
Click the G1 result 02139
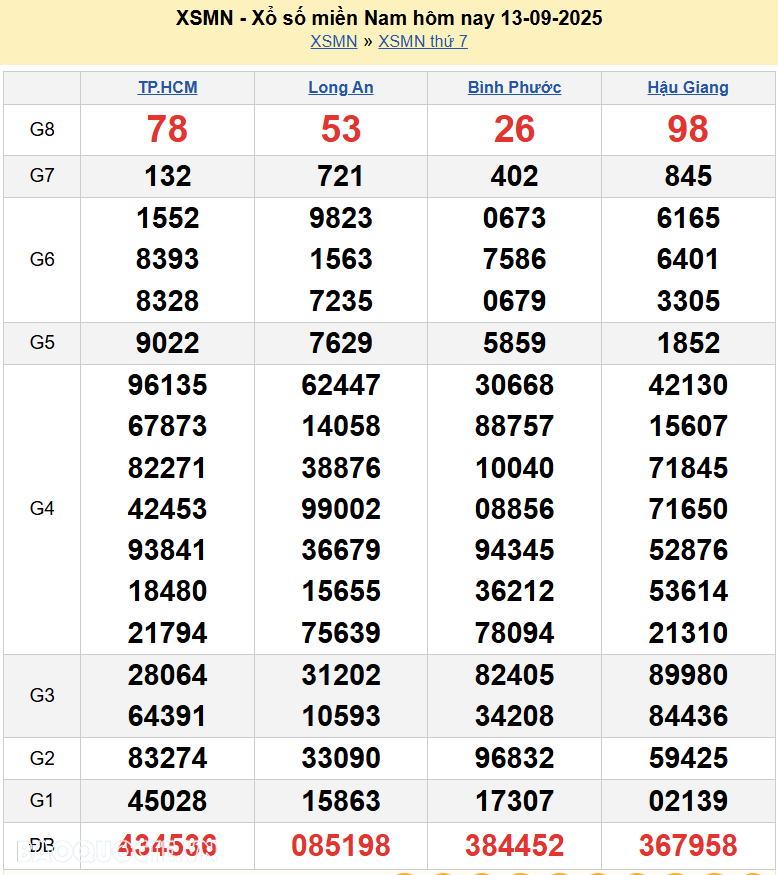click(x=688, y=800)
